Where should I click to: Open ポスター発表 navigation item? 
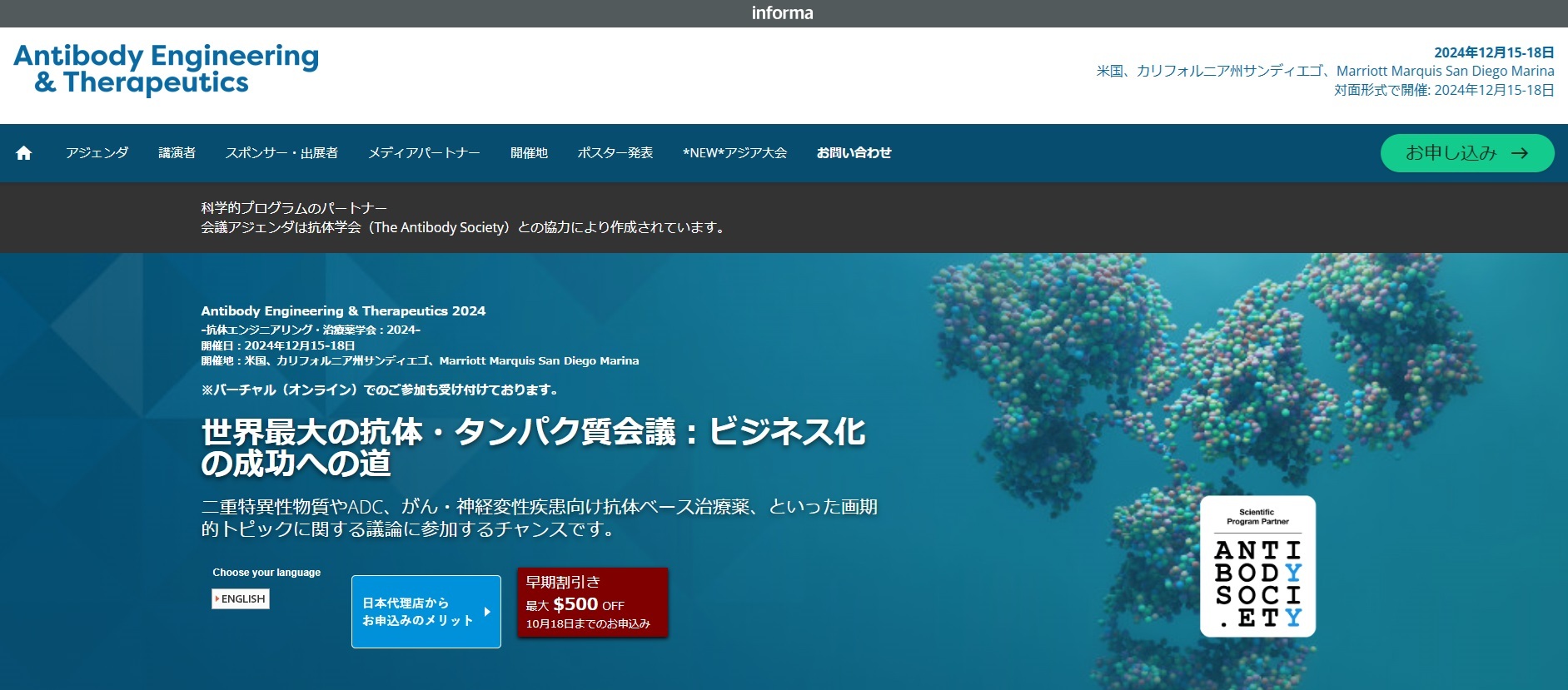pos(615,153)
